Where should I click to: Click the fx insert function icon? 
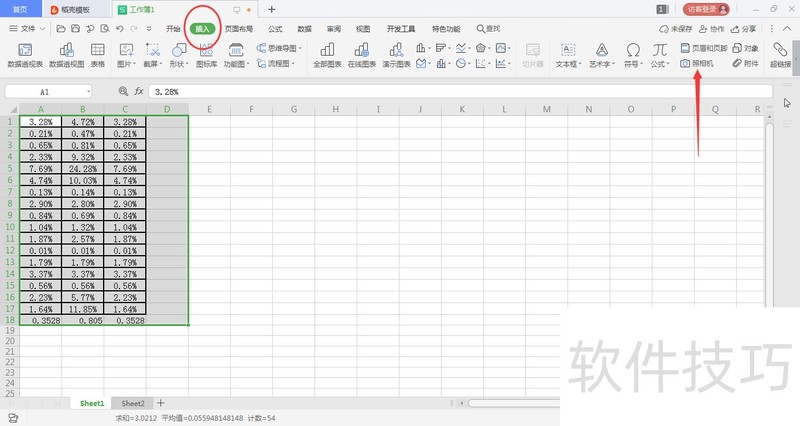(x=139, y=91)
